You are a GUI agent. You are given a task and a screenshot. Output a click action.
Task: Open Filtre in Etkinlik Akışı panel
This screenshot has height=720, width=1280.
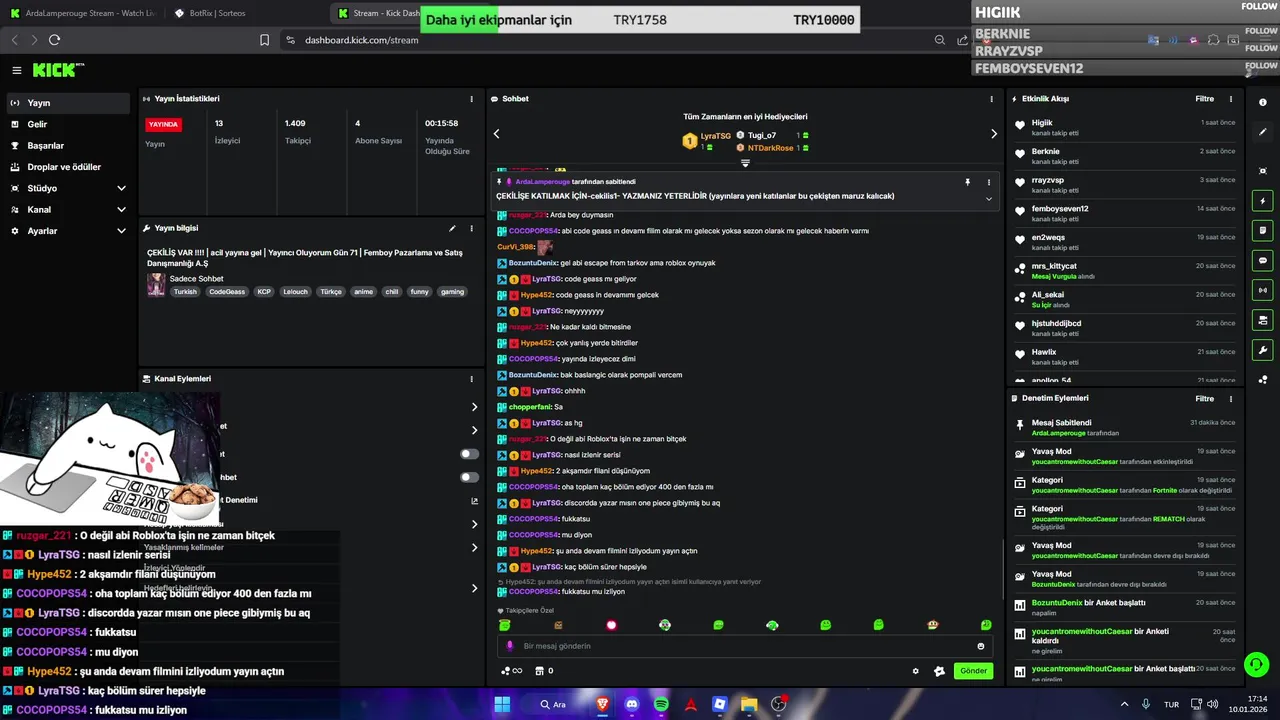click(1204, 99)
